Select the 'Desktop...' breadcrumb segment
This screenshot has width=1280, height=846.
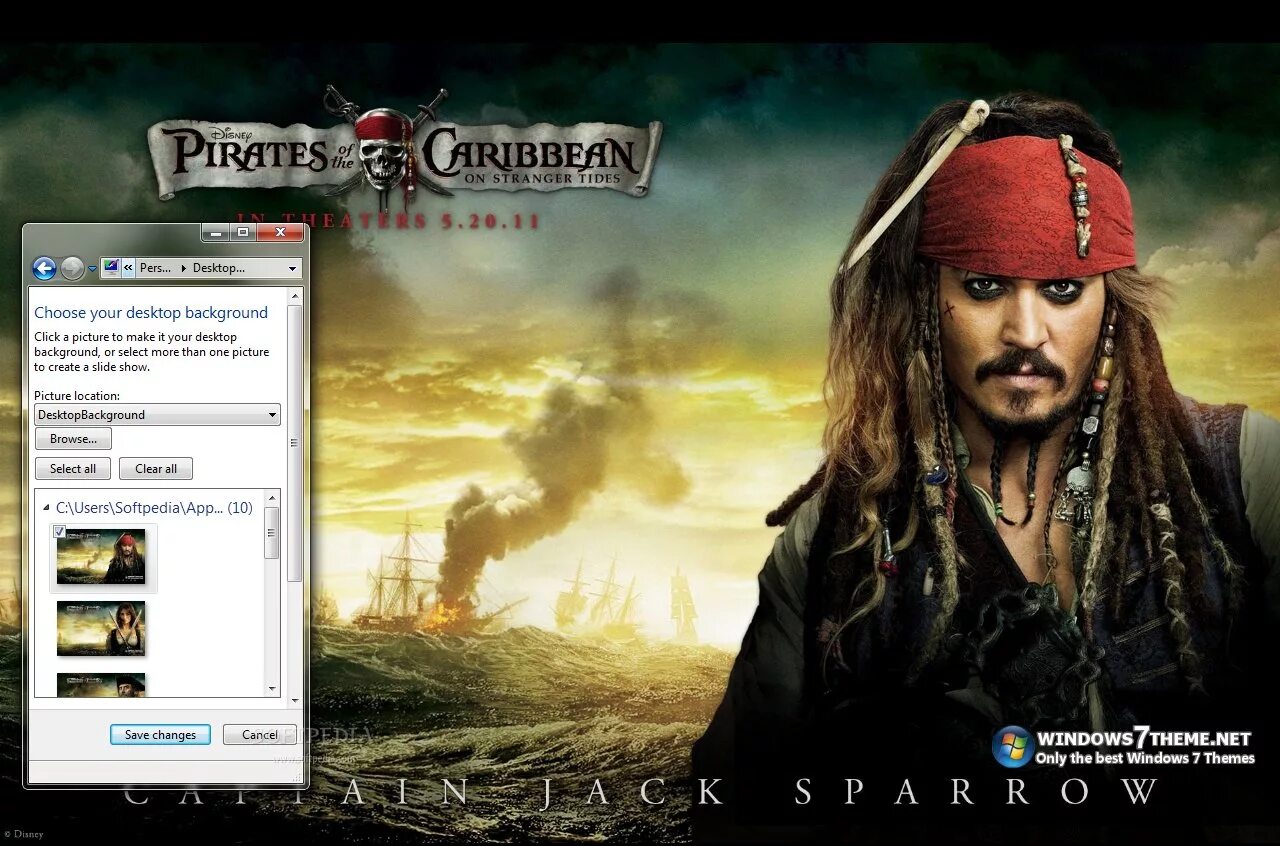tap(218, 268)
